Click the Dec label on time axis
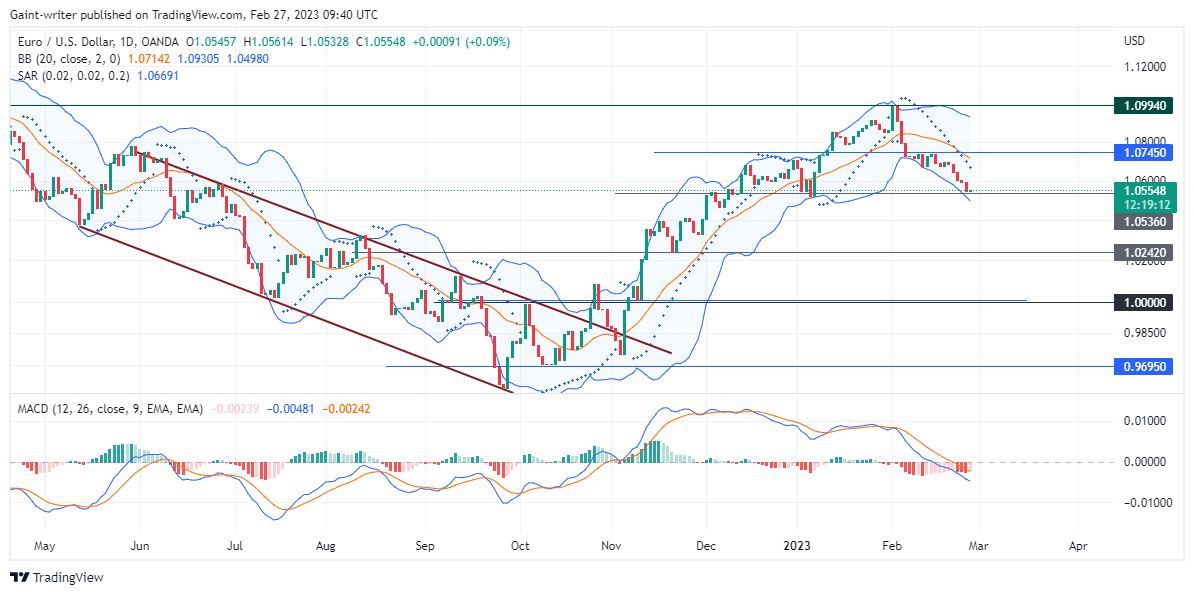Viewport: 1194px width, 595px height. point(705,546)
